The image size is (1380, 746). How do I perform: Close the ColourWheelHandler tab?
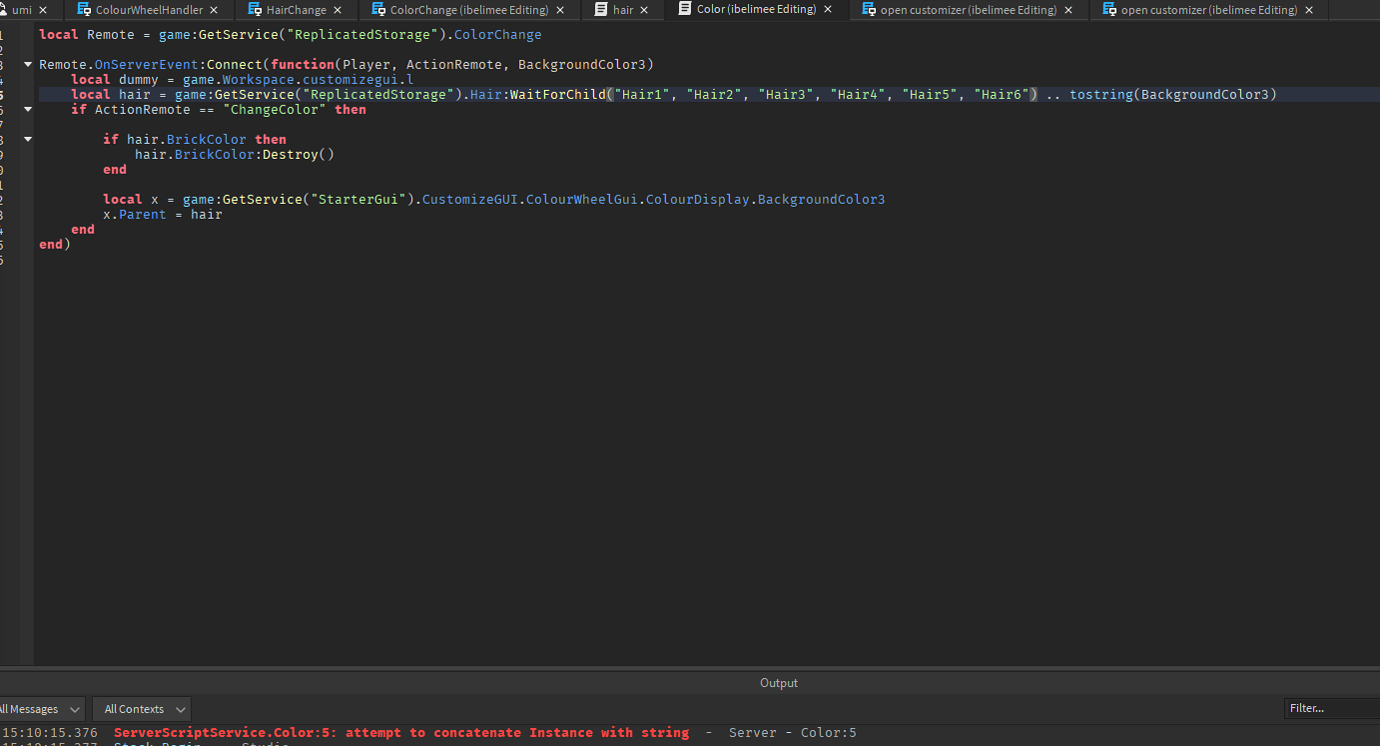click(216, 10)
